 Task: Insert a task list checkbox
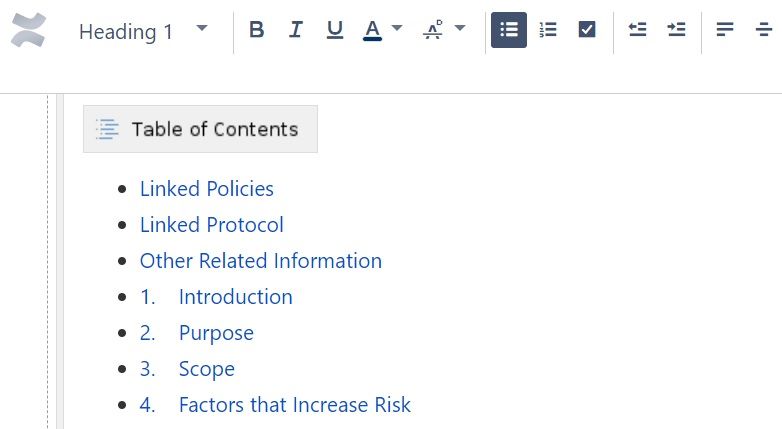587,30
